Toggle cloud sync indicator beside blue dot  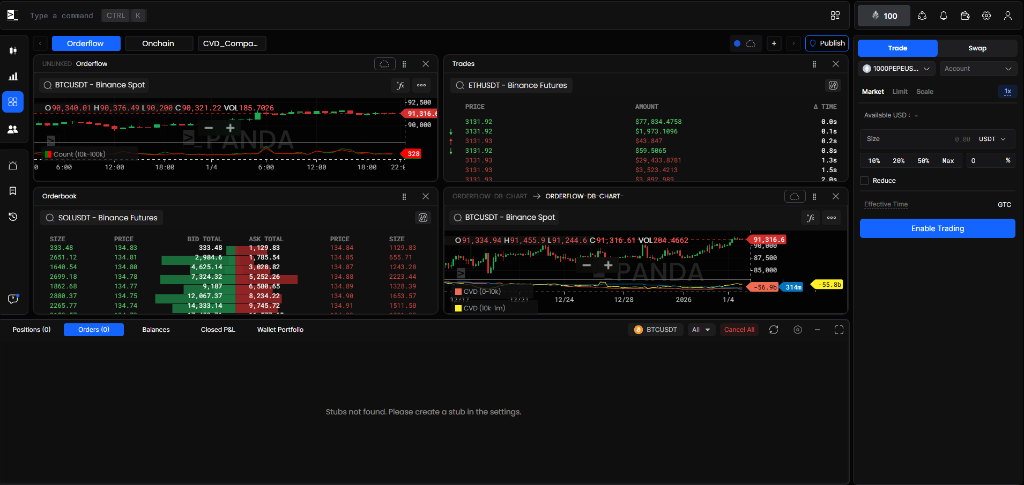click(751, 44)
